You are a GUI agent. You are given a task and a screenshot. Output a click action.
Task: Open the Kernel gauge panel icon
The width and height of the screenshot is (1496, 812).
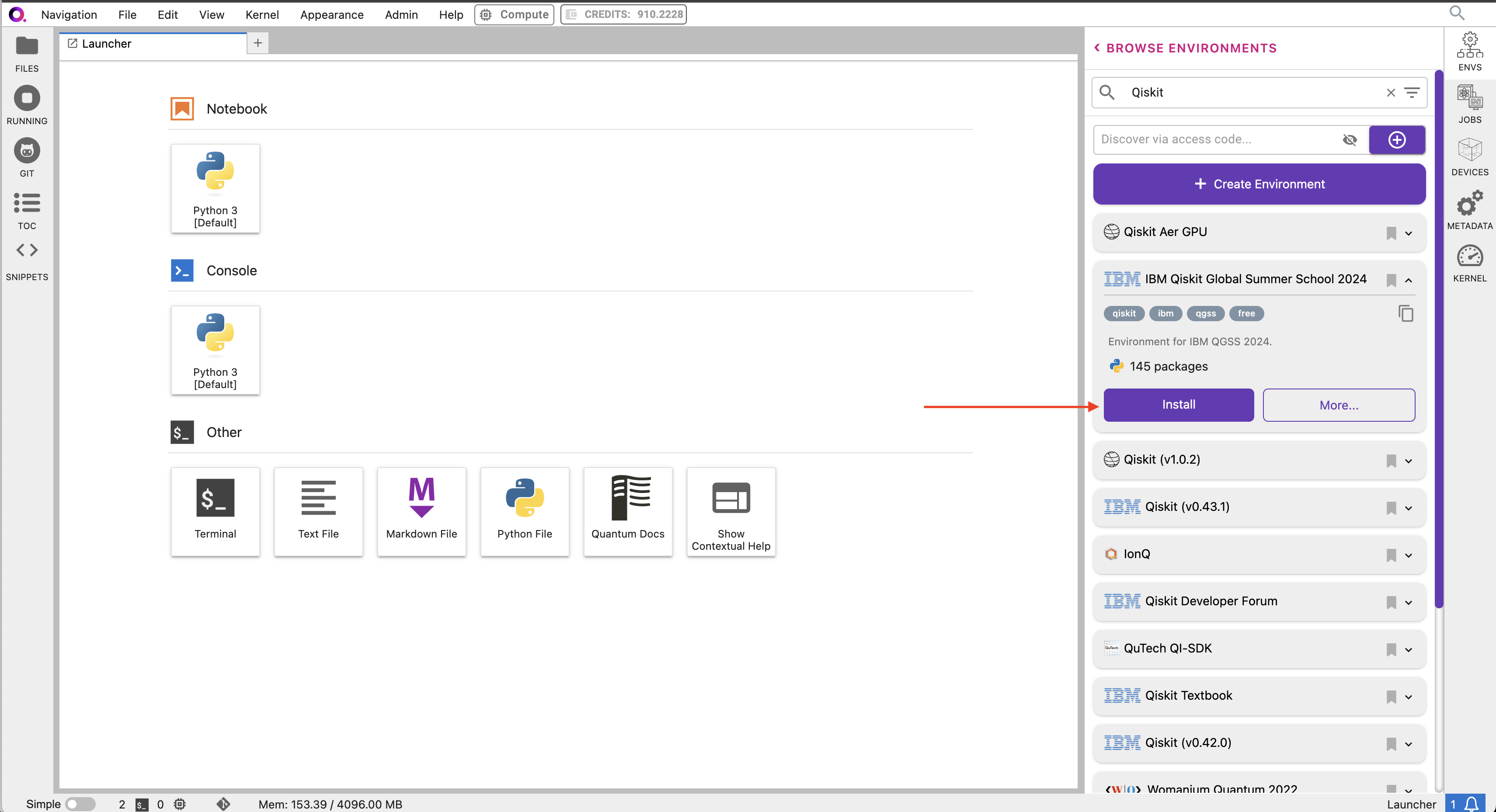[x=1469, y=257]
